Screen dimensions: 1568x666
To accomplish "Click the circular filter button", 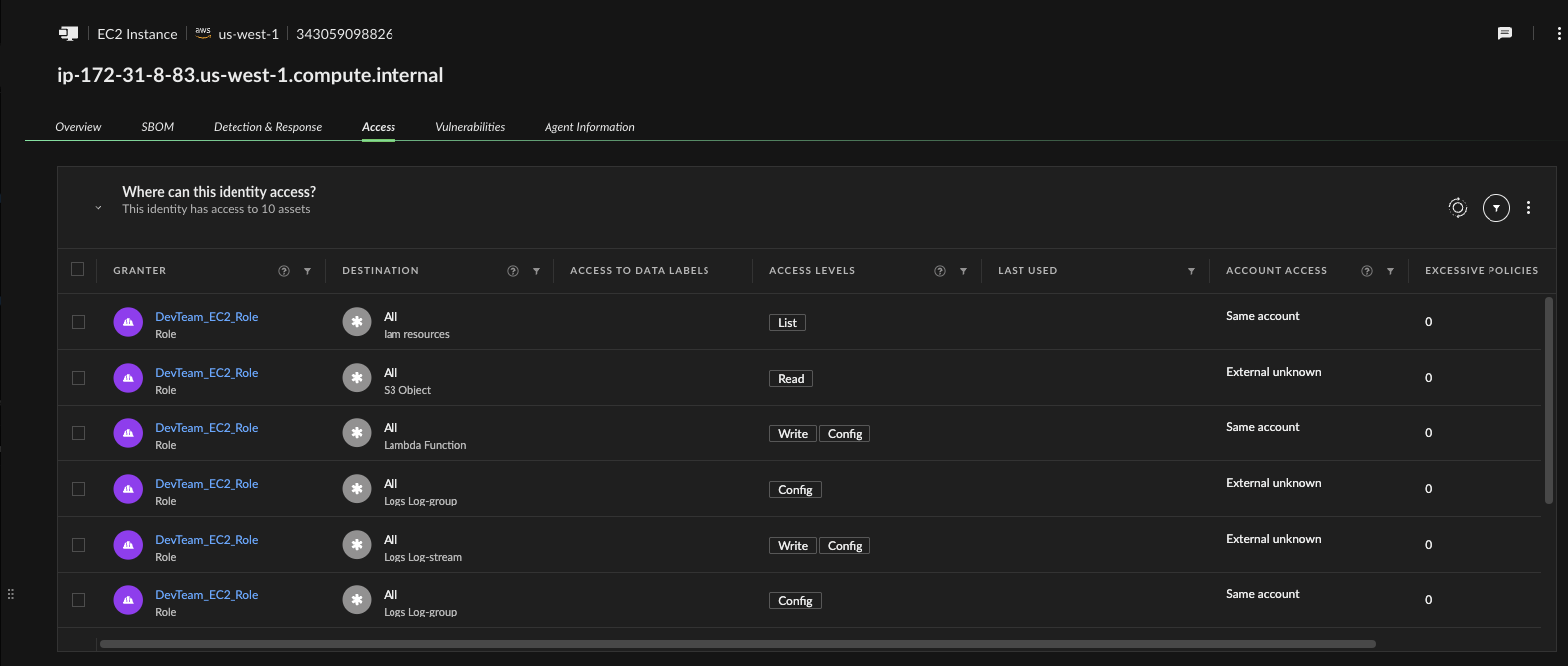I will pyautogui.click(x=1495, y=207).
